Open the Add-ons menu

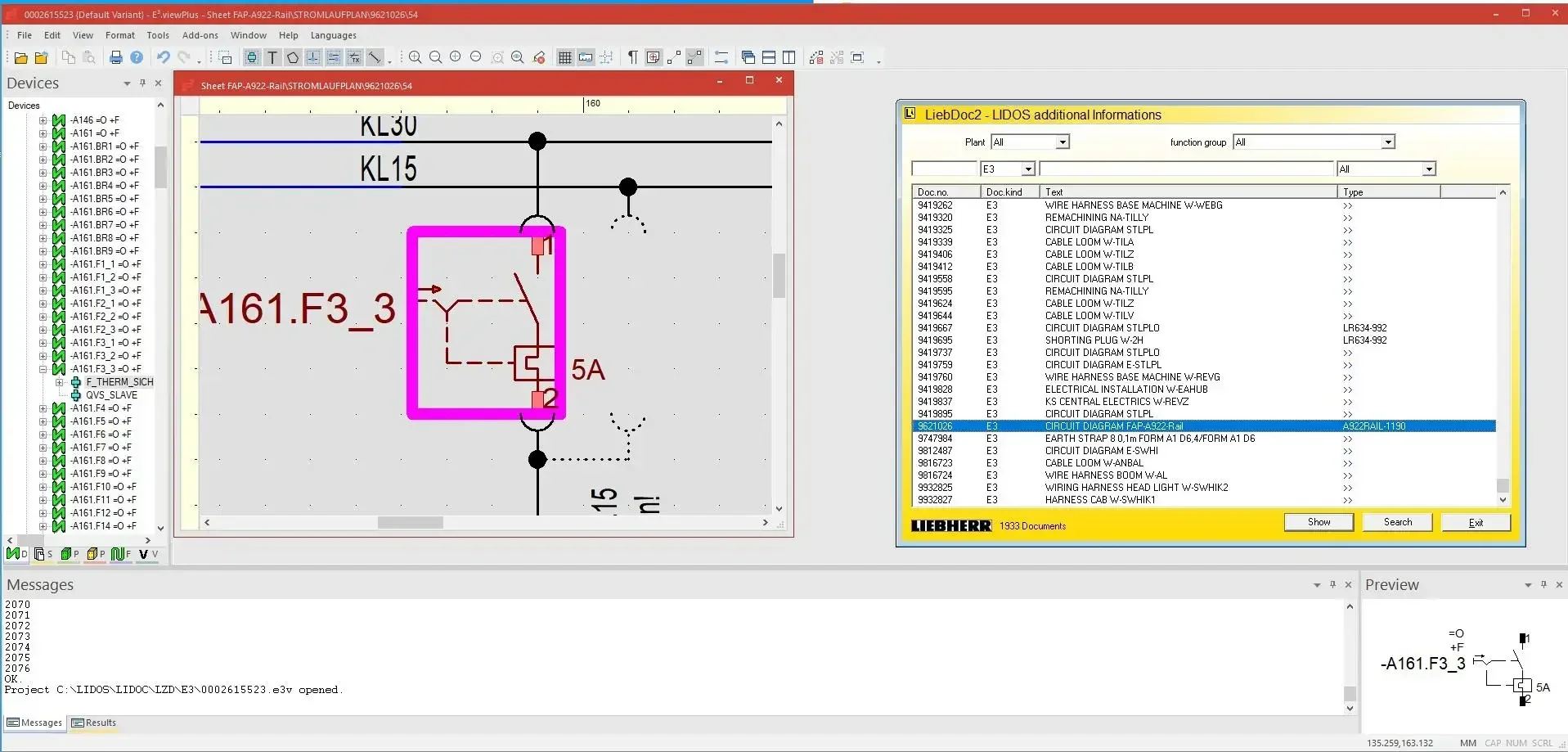[200, 35]
